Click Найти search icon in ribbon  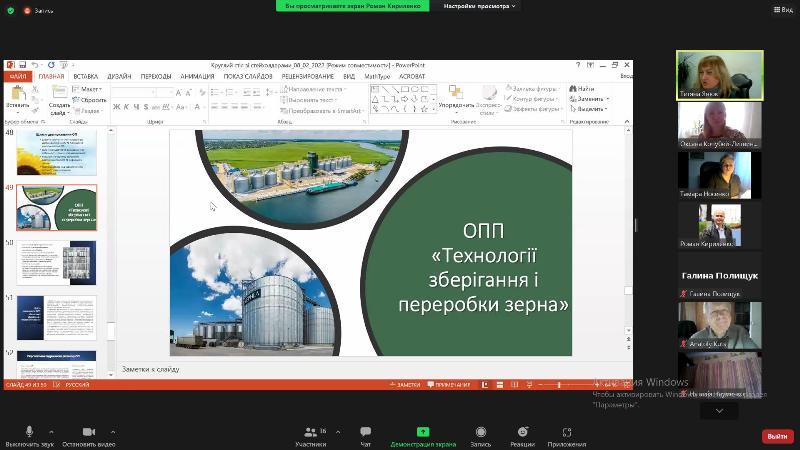(x=582, y=89)
